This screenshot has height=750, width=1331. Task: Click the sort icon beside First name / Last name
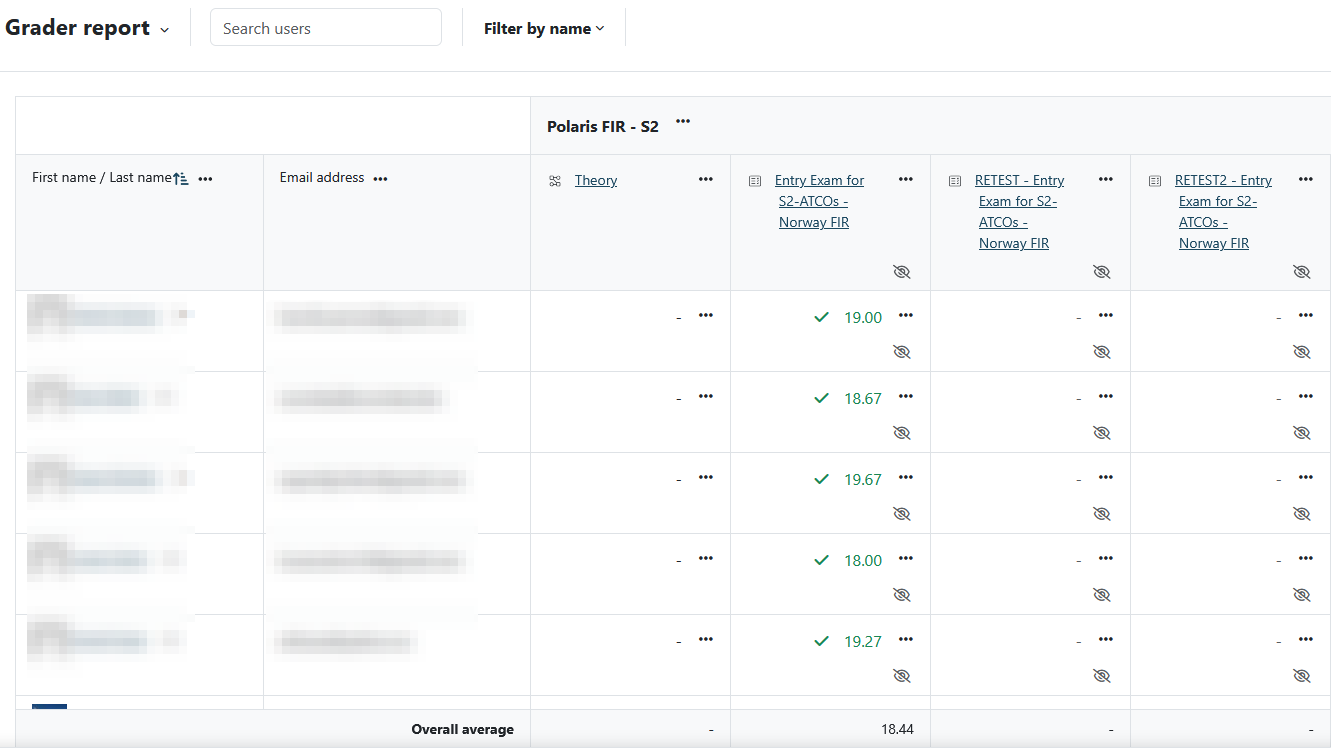tap(181, 179)
